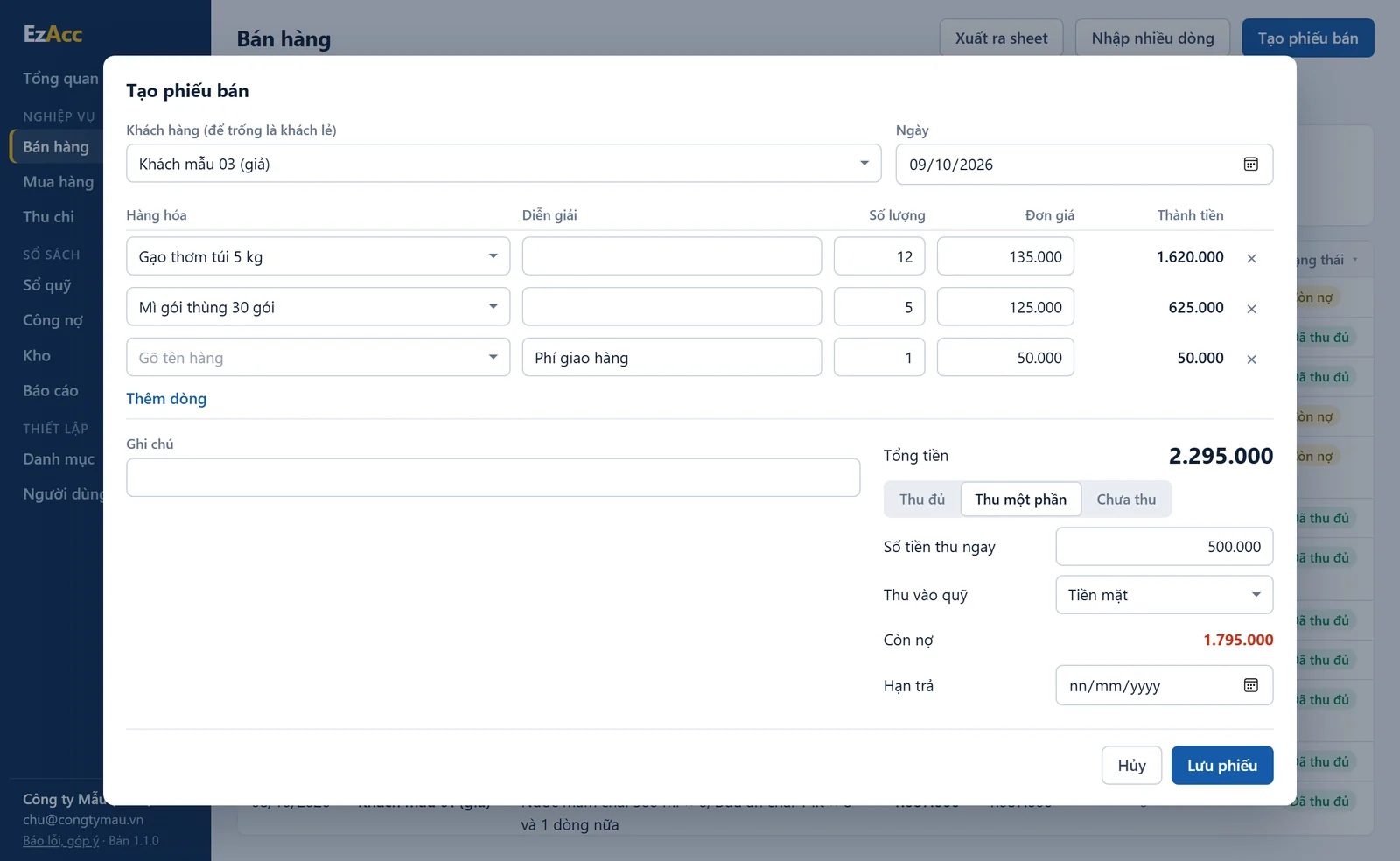Click unit price field showing 125.000
Screen dimensions: 1400x861
(1005, 307)
